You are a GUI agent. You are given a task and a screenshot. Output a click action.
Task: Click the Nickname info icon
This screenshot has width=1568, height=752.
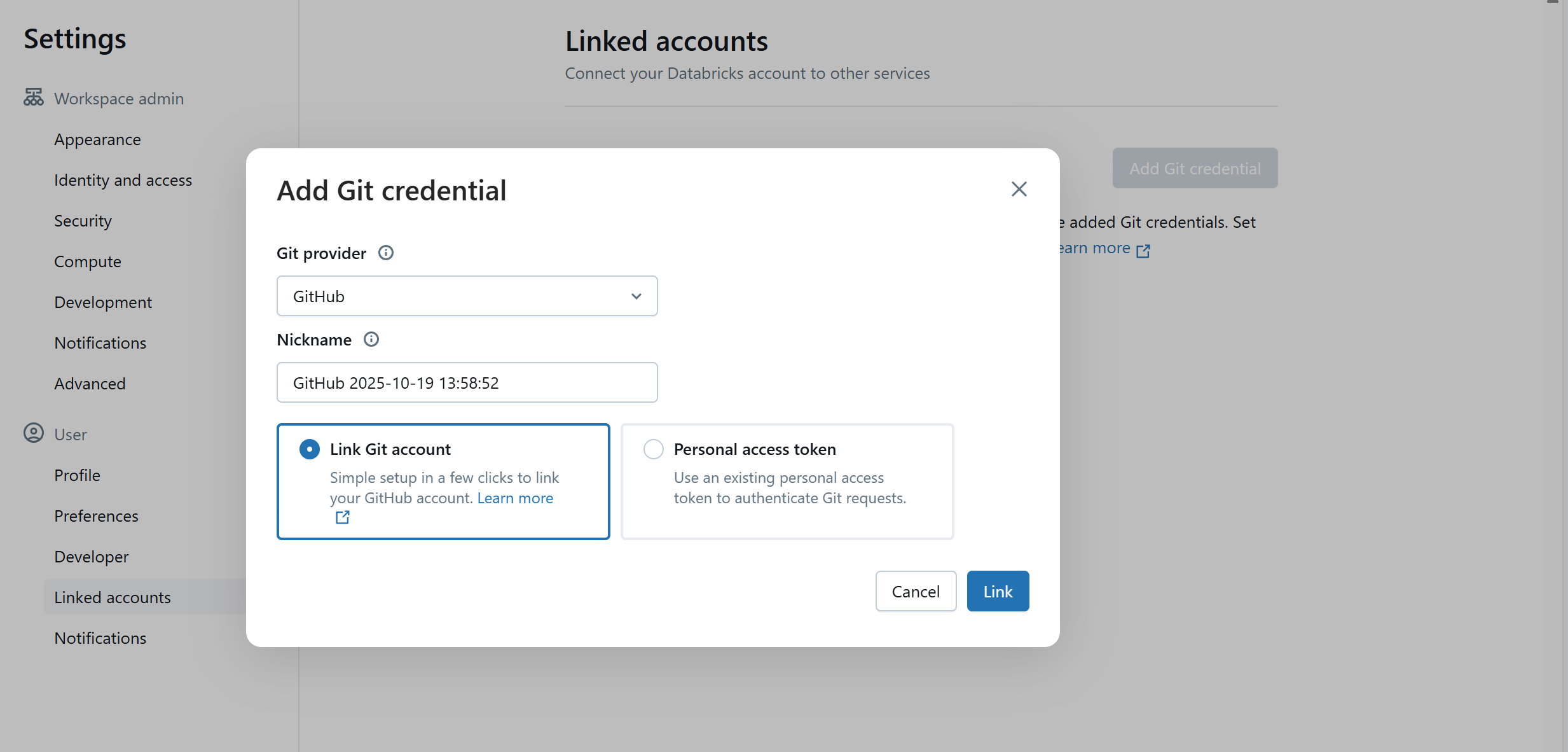click(371, 340)
